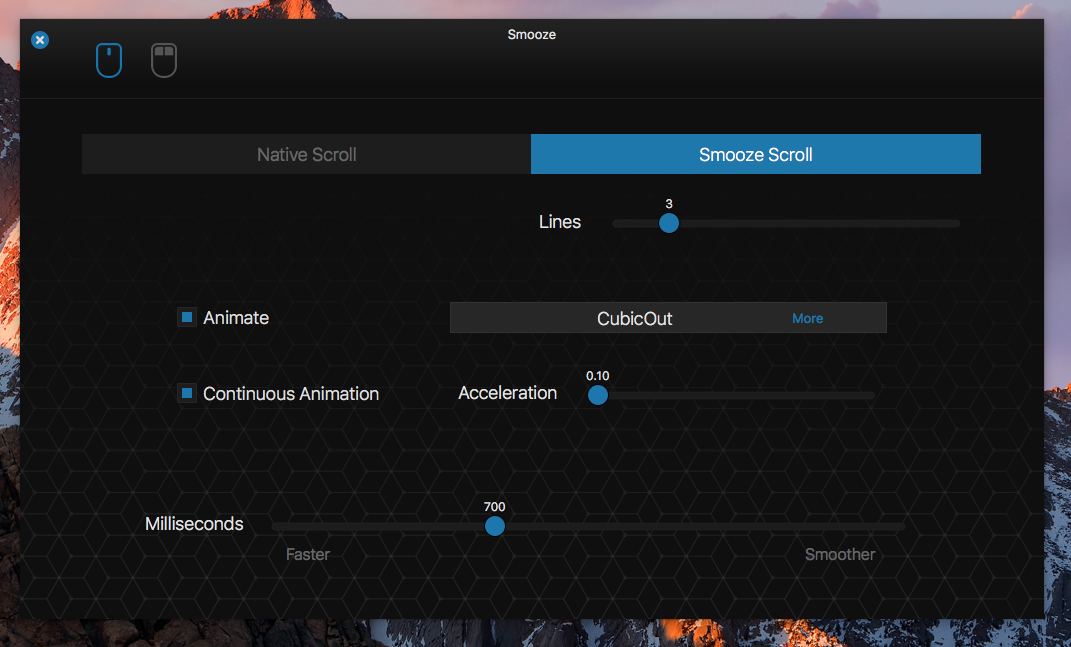The image size is (1071, 647).
Task: Toggle the Animate checkbox
Action: click(186, 317)
